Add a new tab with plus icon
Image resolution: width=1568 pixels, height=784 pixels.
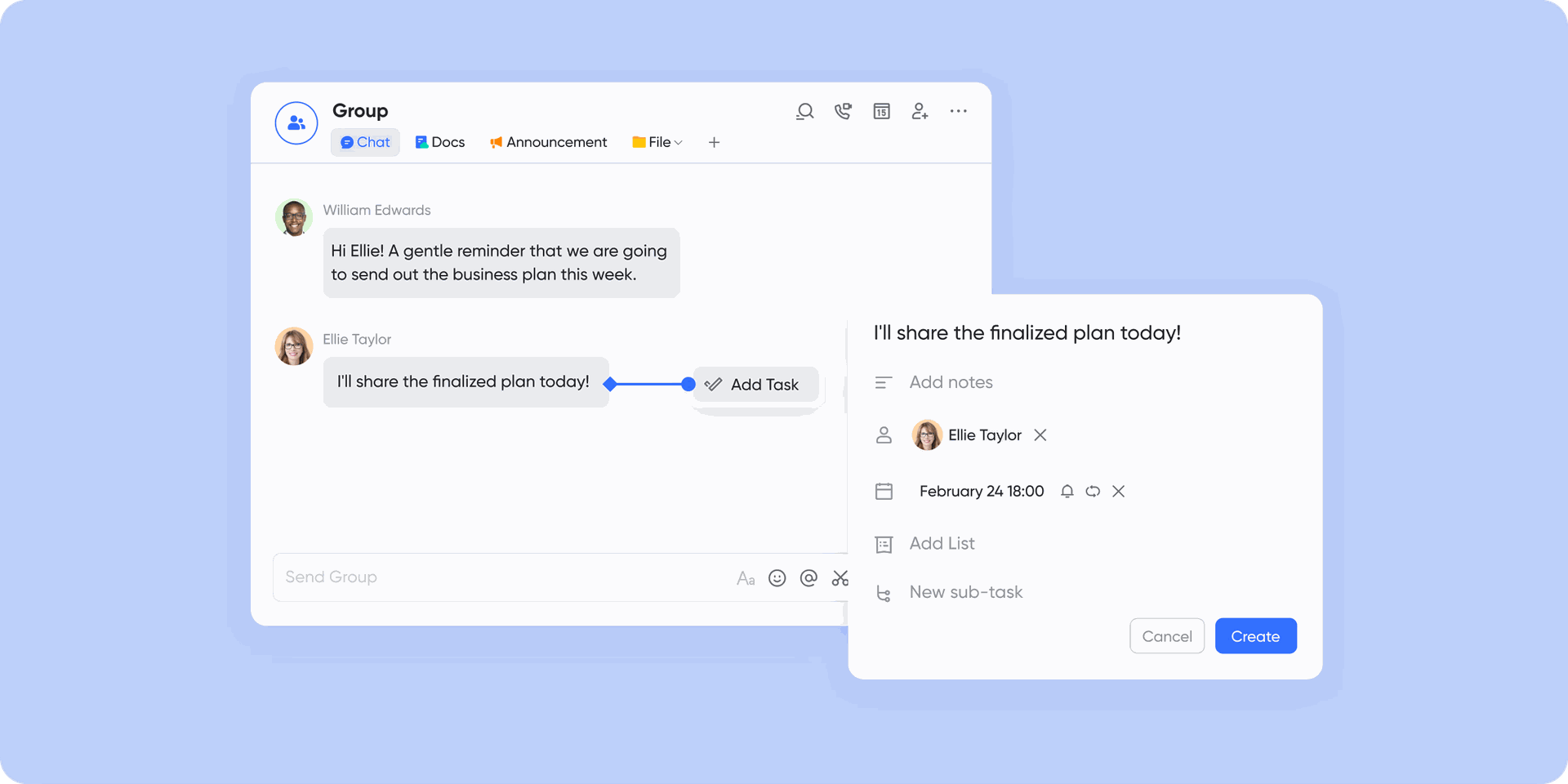[x=714, y=142]
